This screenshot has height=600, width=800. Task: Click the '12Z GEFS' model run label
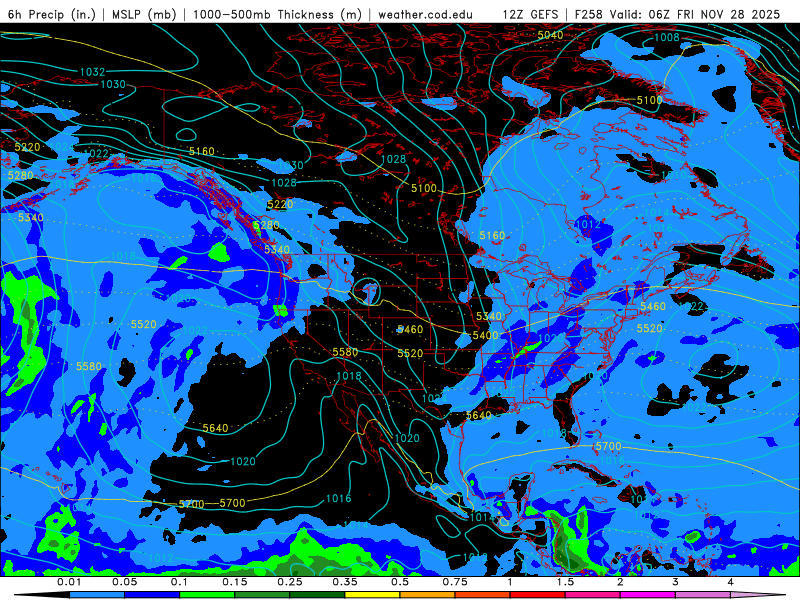(x=531, y=14)
